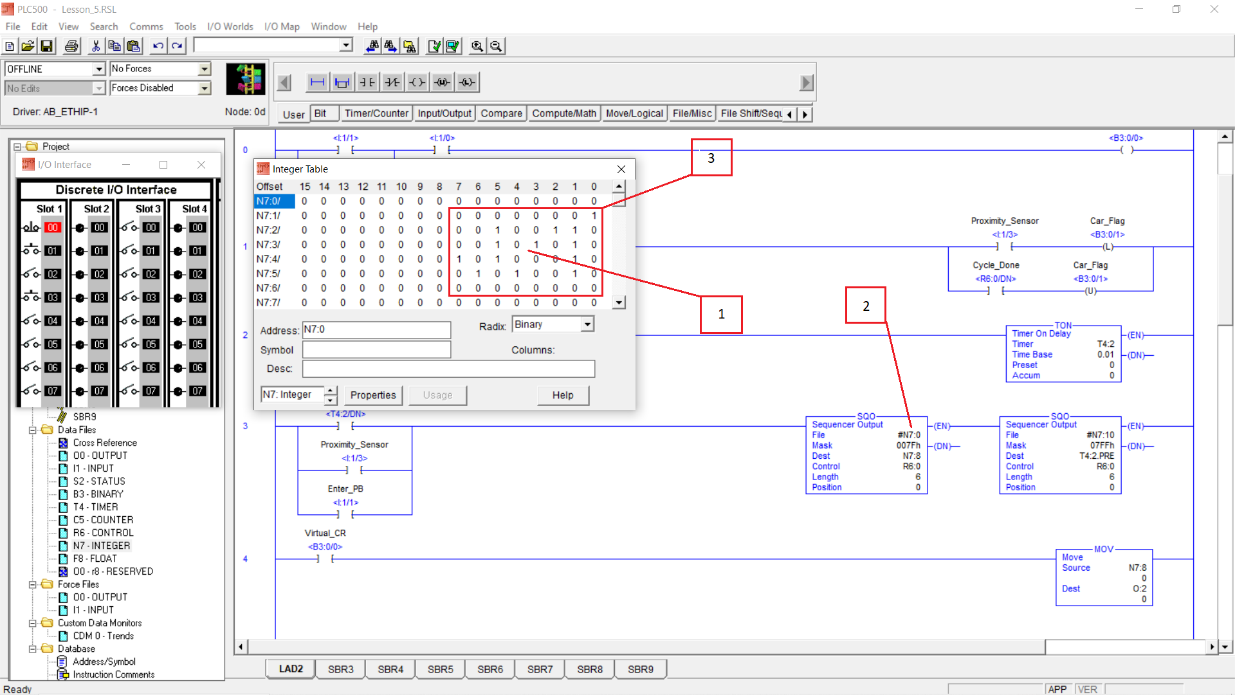Collapse the Data Files folder
This screenshot has height=695, width=1235.
pos(32,430)
